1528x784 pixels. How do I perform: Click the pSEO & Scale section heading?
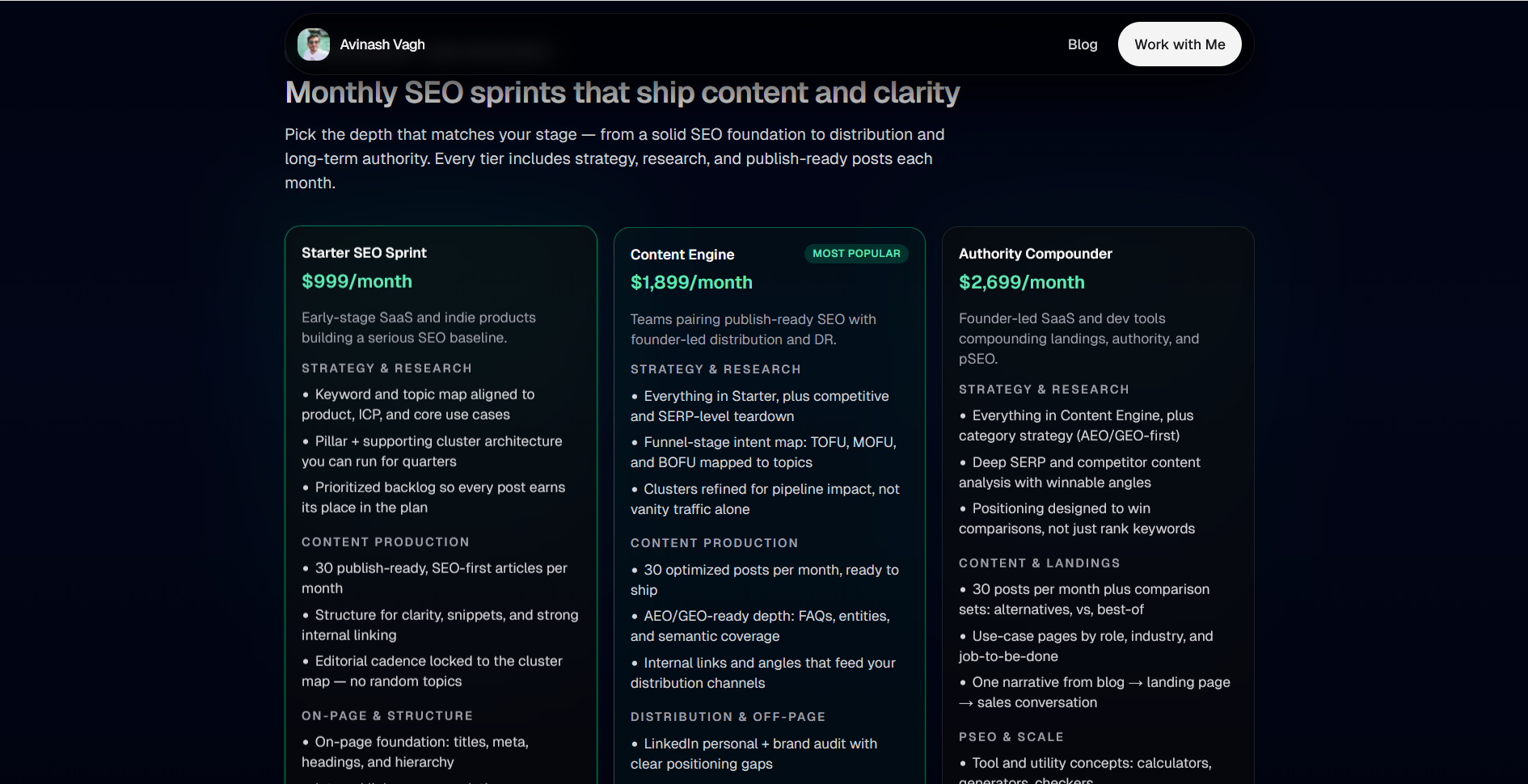(1011, 737)
